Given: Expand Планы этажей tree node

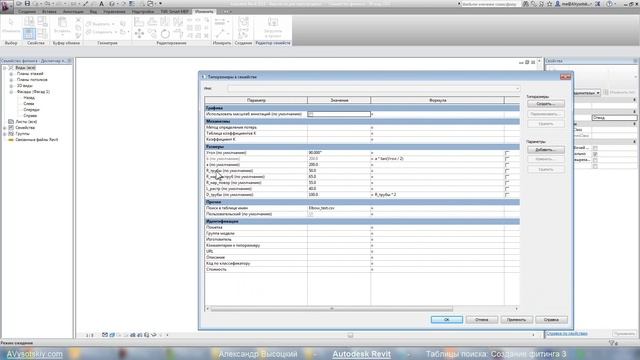Looking at the screenshot, I should click(11, 74).
